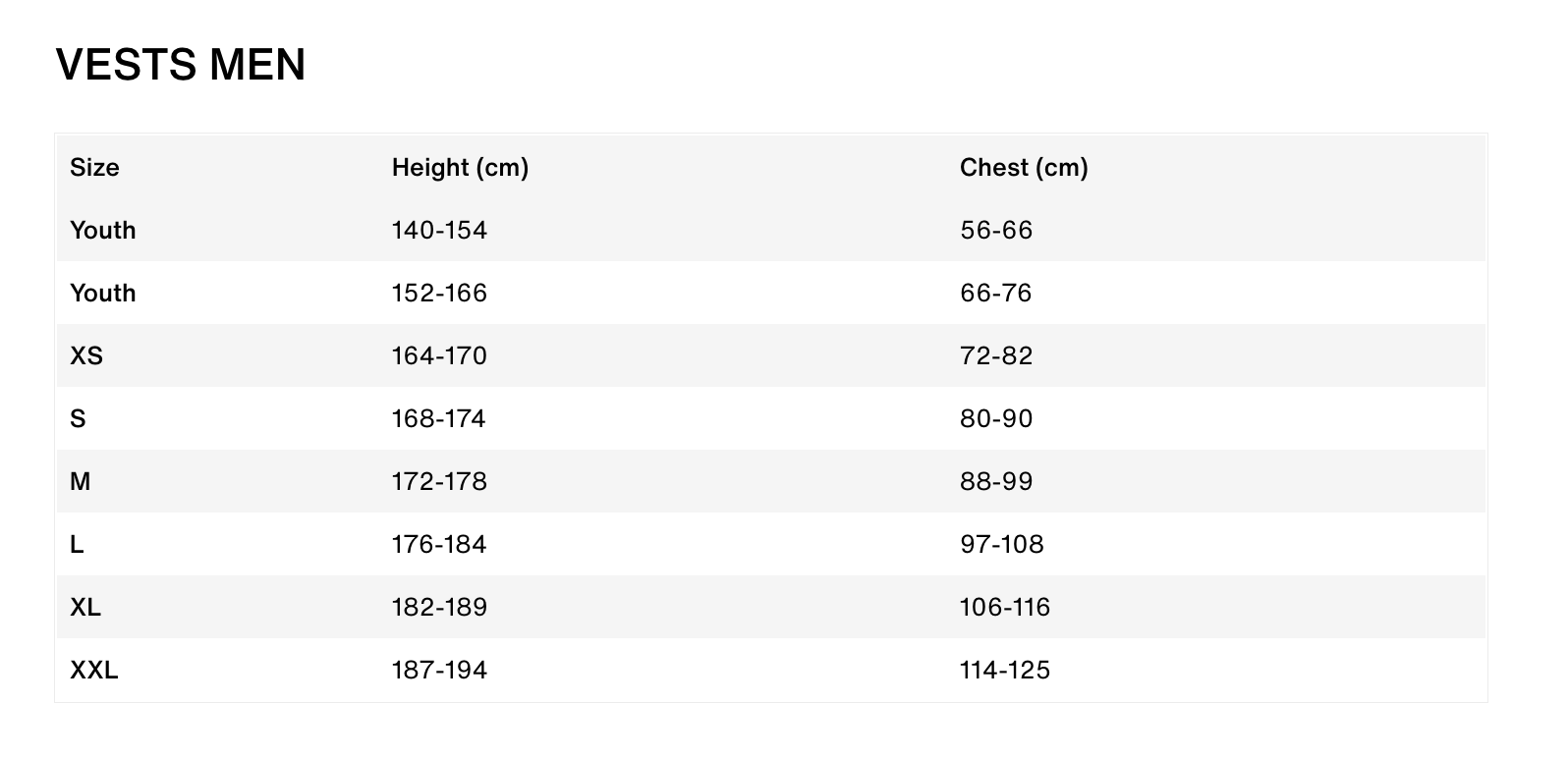Select the XXL size label
Image resolution: width=1568 pixels, height=758 pixels.
[94, 670]
